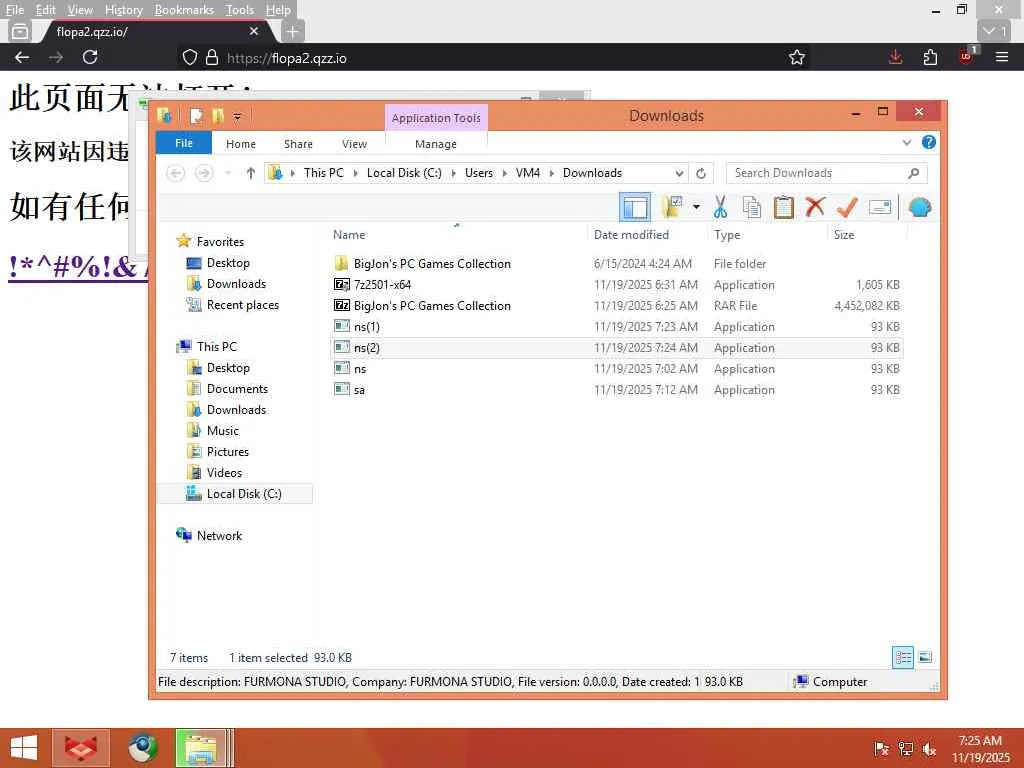Click the Paste clipboard icon
The image size is (1024, 768).
click(x=784, y=208)
